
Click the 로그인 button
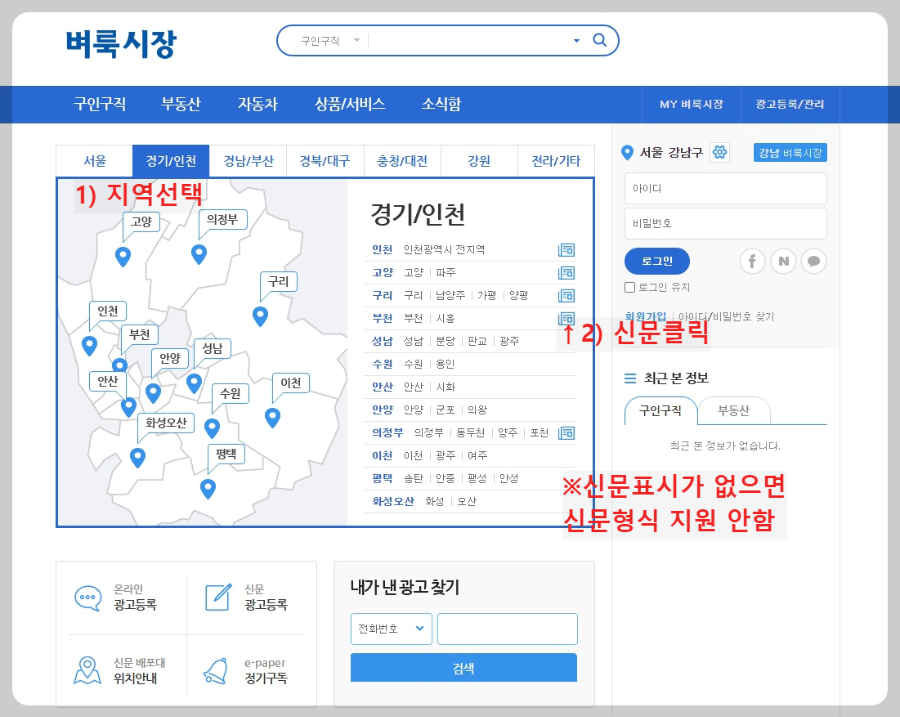pyautogui.click(x=656, y=261)
